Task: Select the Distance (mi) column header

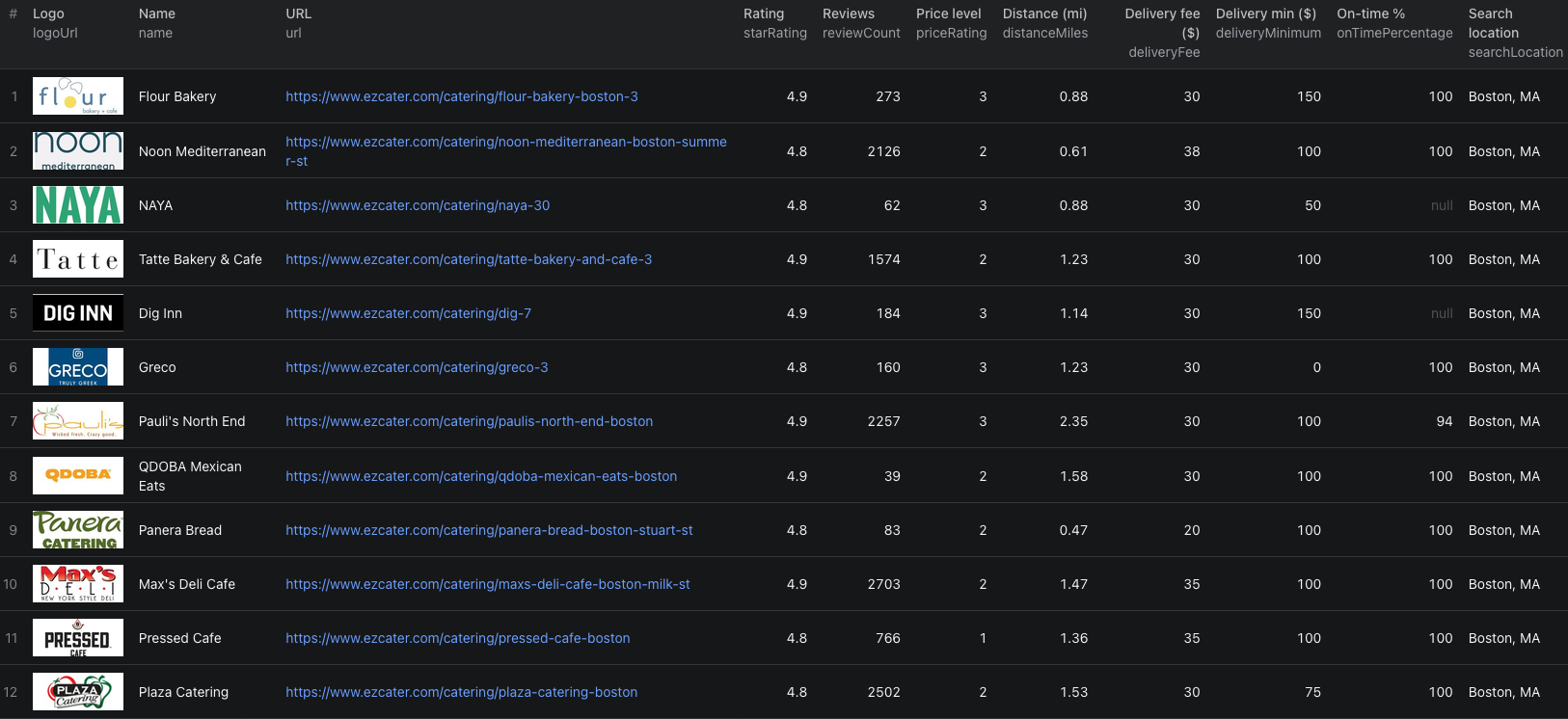Action: [x=1045, y=23]
